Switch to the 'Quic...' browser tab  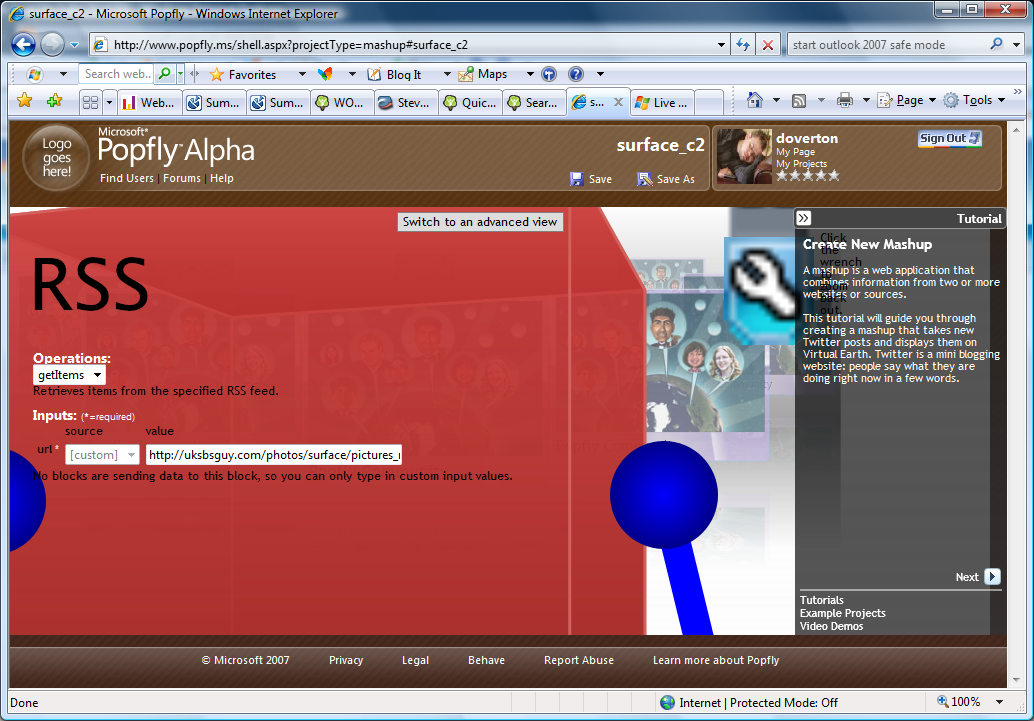tap(470, 103)
